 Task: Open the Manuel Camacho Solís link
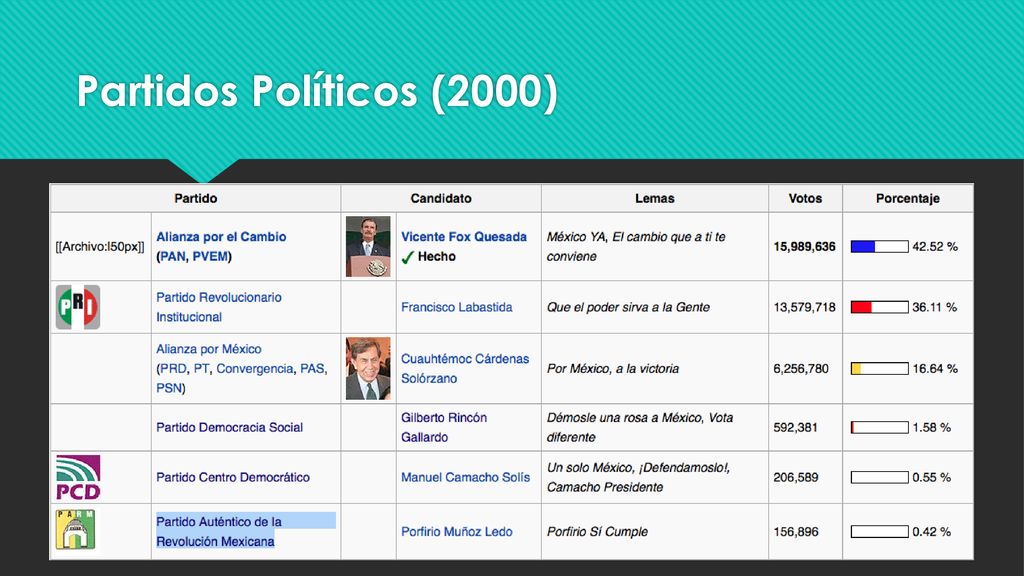pyautogui.click(x=465, y=477)
